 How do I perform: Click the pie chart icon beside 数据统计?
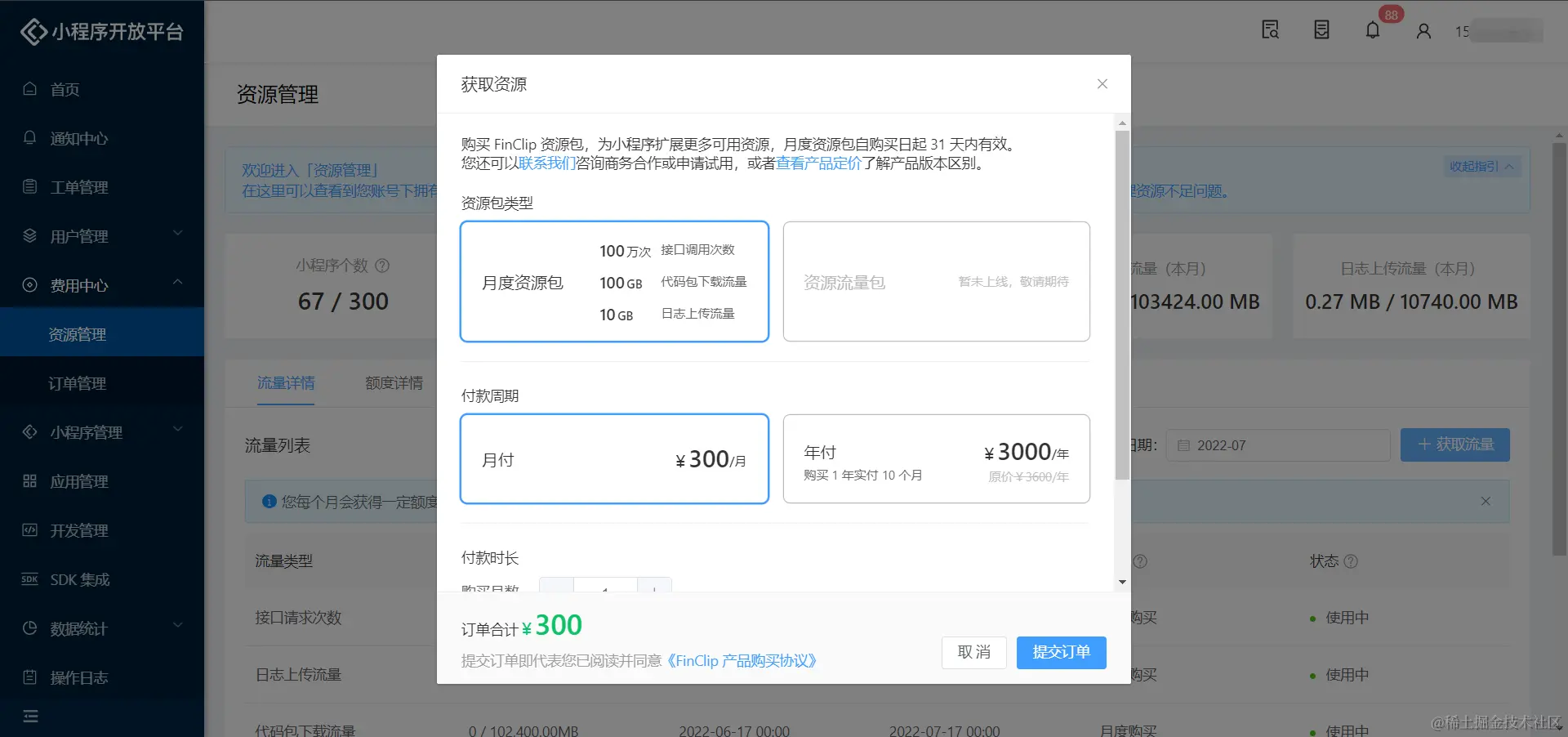point(30,628)
